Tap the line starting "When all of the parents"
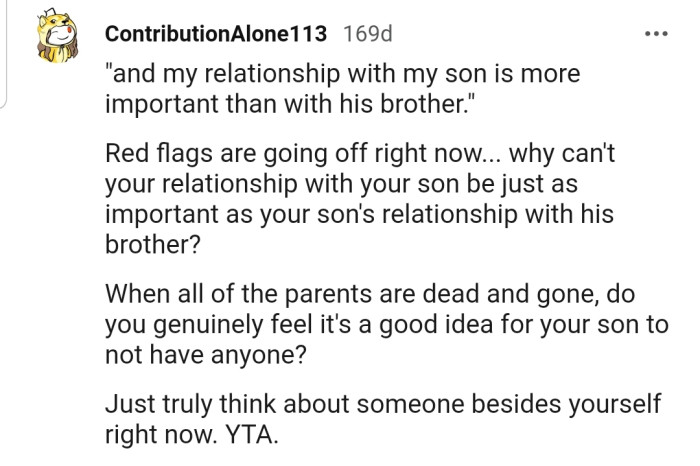This screenshot has height=466, width=700. tap(370, 295)
